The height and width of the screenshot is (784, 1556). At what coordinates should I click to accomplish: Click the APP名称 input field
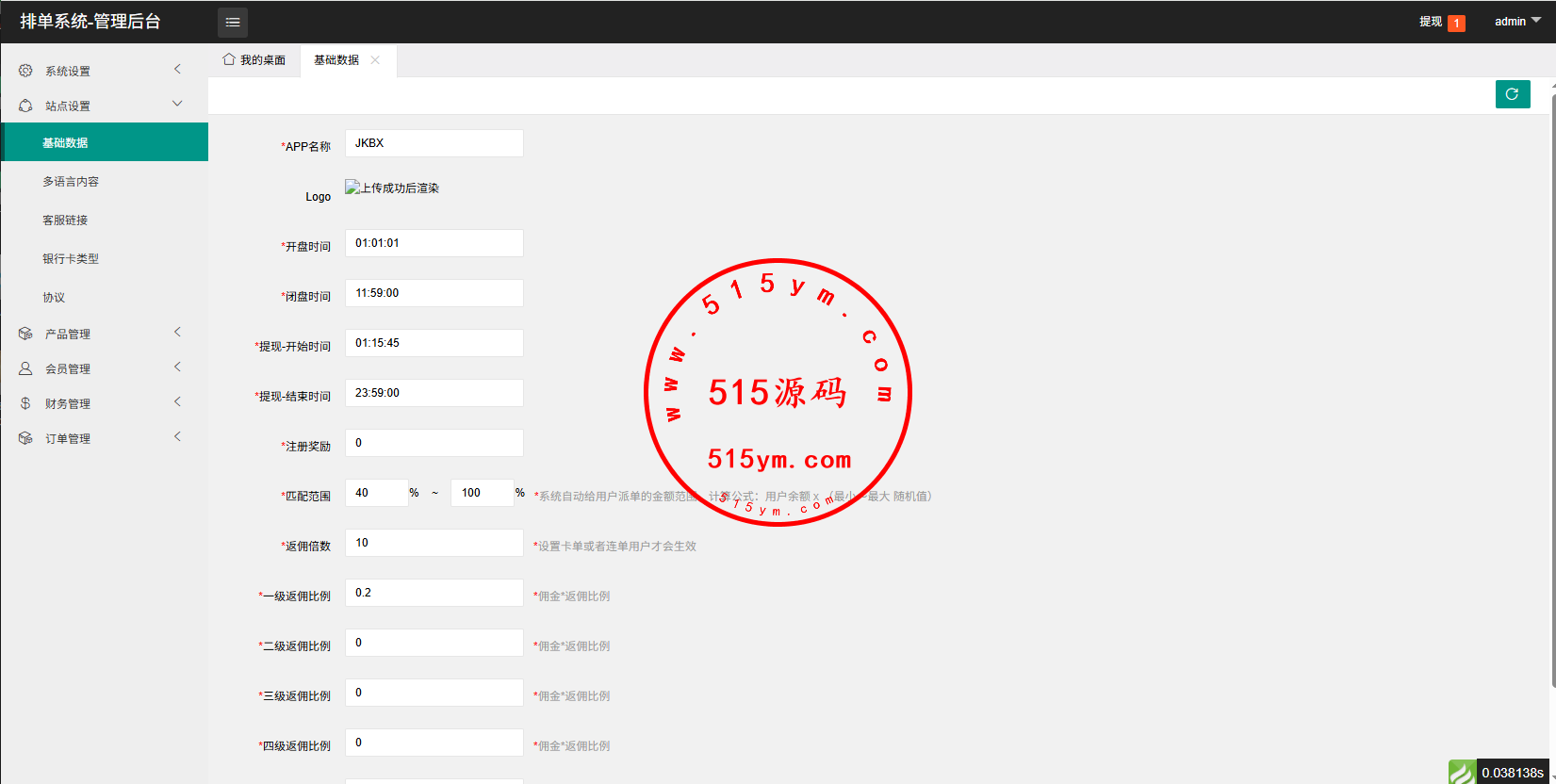(434, 143)
